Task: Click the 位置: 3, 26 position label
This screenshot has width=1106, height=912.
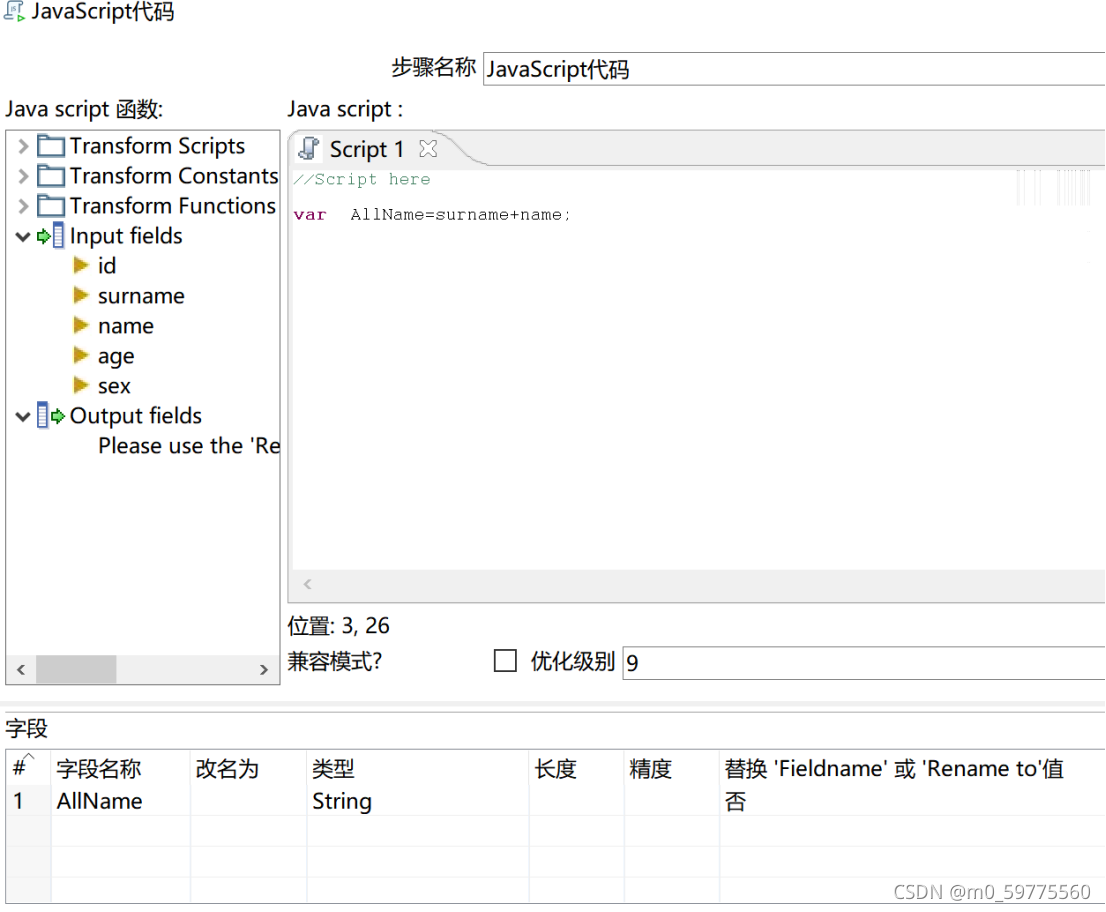Action: pos(338,626)
